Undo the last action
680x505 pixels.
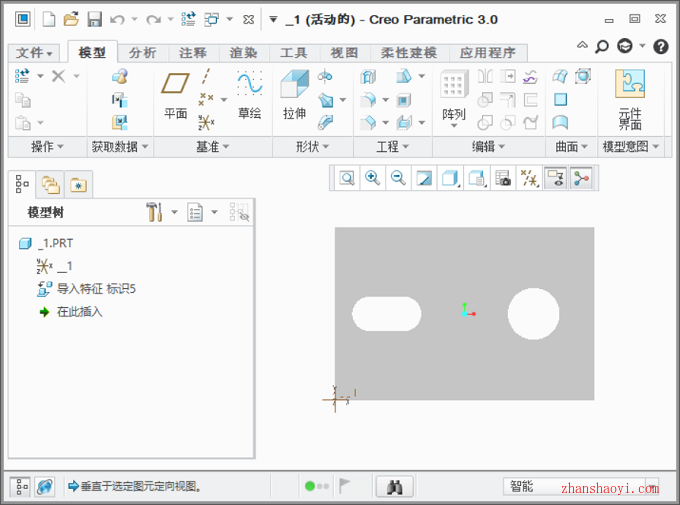117,20
